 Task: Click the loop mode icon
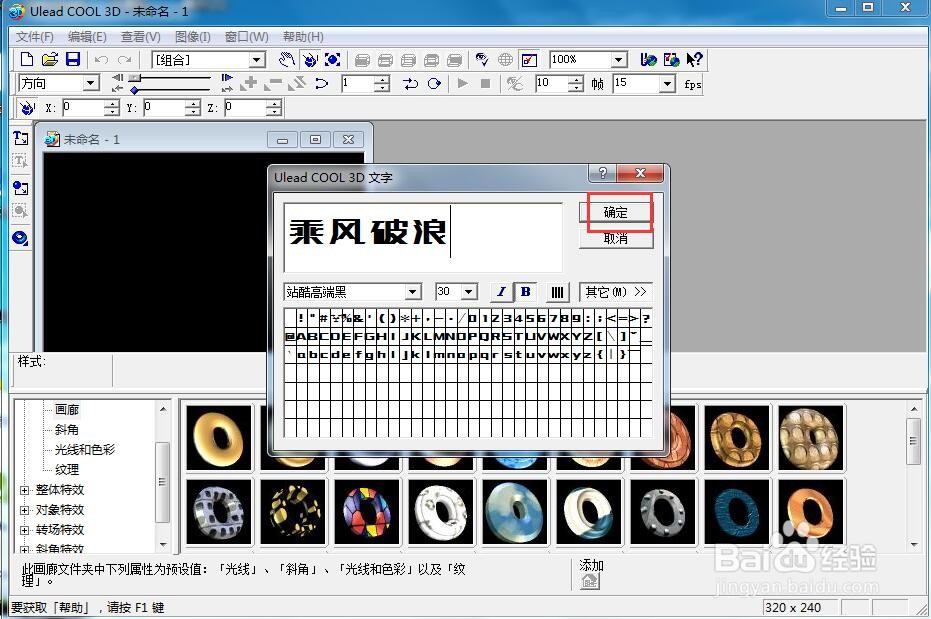[x=434, y=84]
